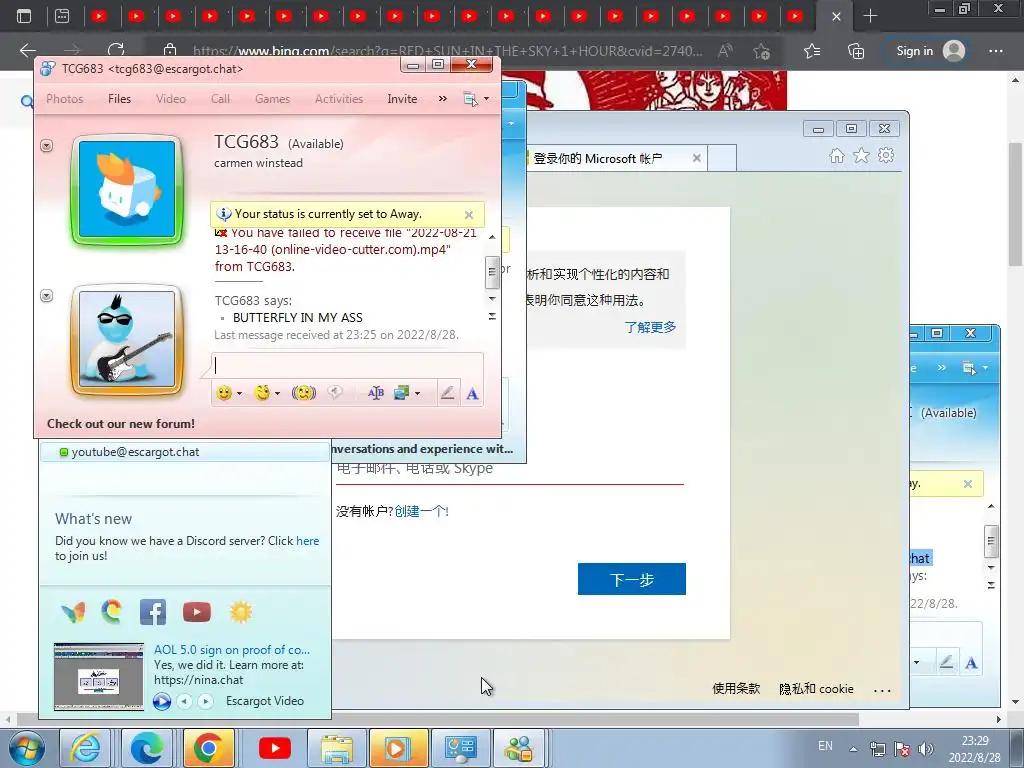The height and width of the screenshot is (768, 1024).
Task: Open the wink dropdown arrow
Action: point(278,394)
